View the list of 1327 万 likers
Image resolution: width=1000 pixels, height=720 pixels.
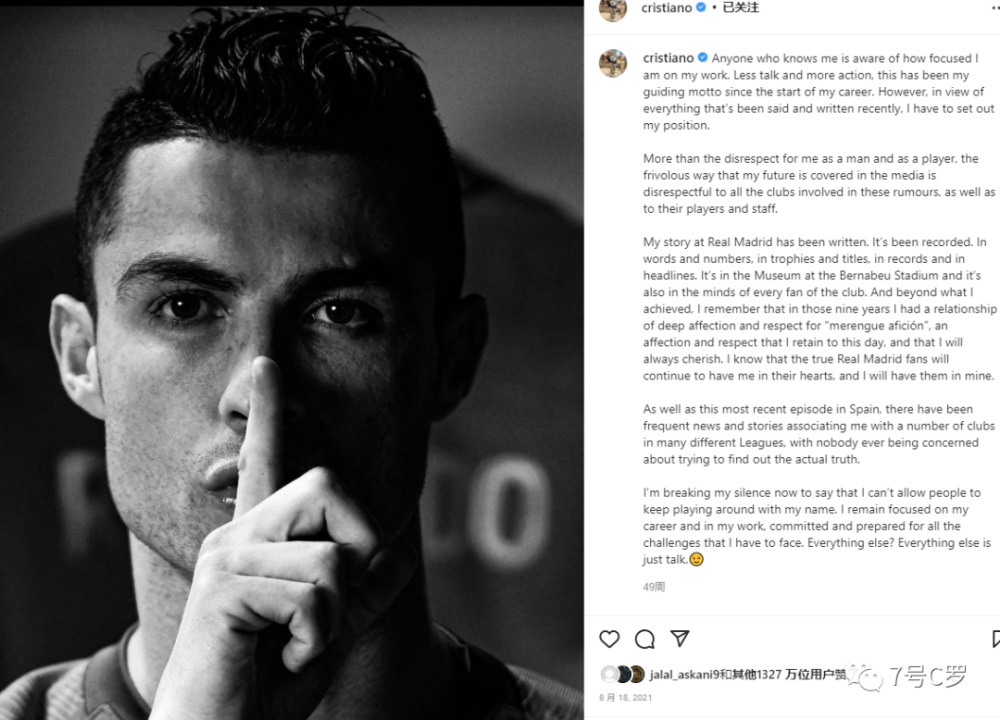pos(788,675)
